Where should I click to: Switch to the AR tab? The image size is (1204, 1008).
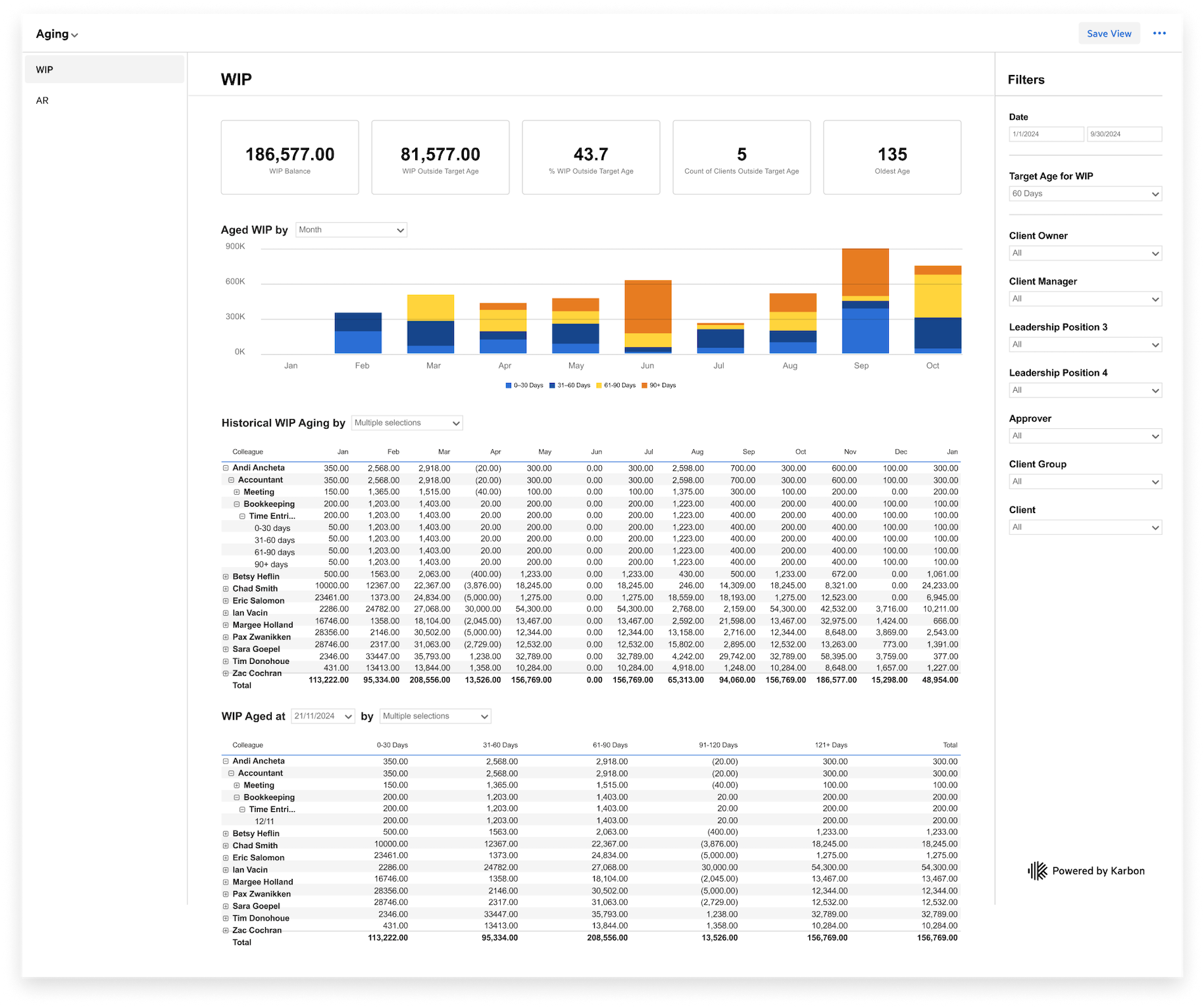pyautogui.click(x=43, y=100)
